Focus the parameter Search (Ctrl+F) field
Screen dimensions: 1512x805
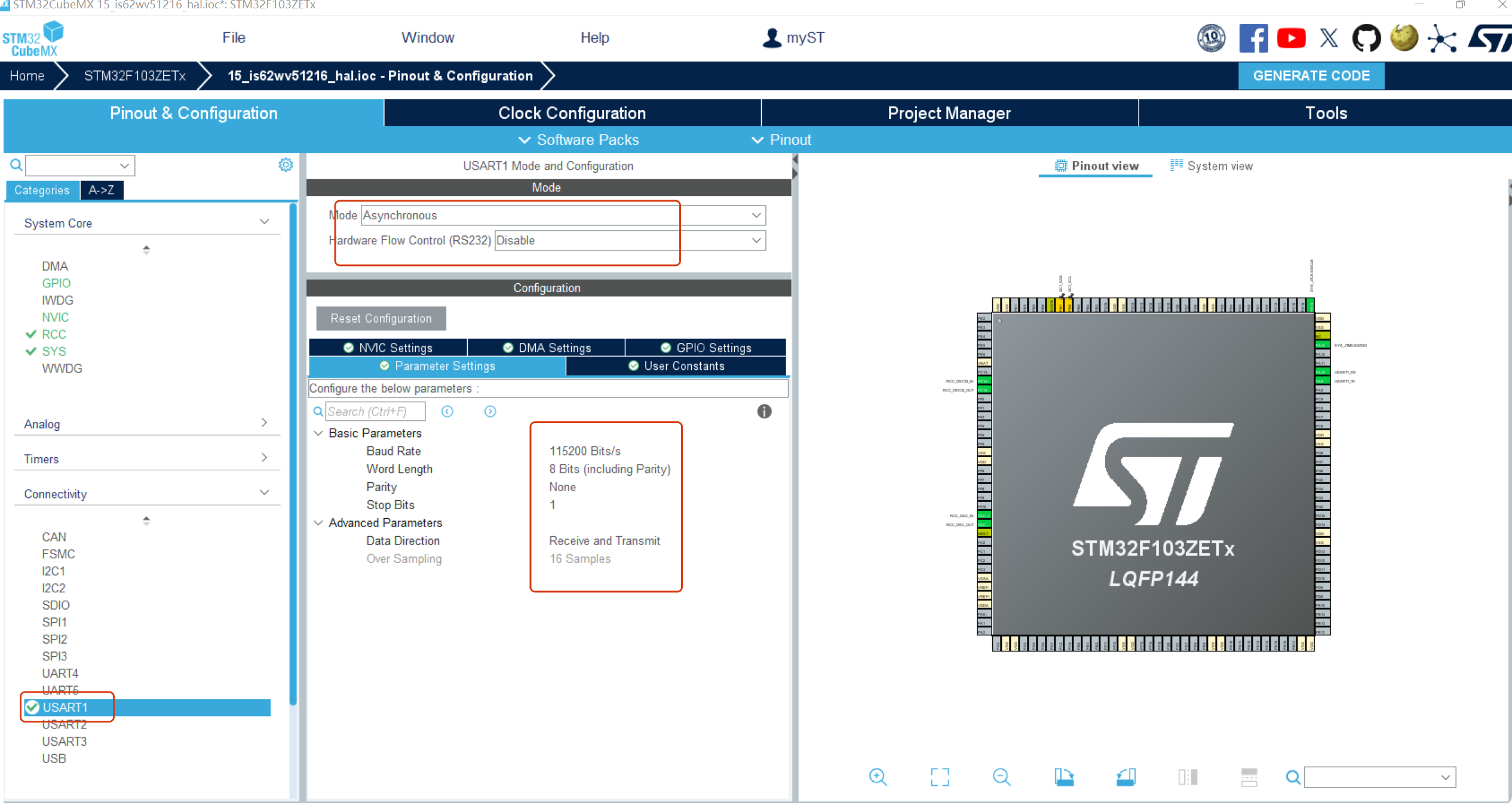click(375, 411)
